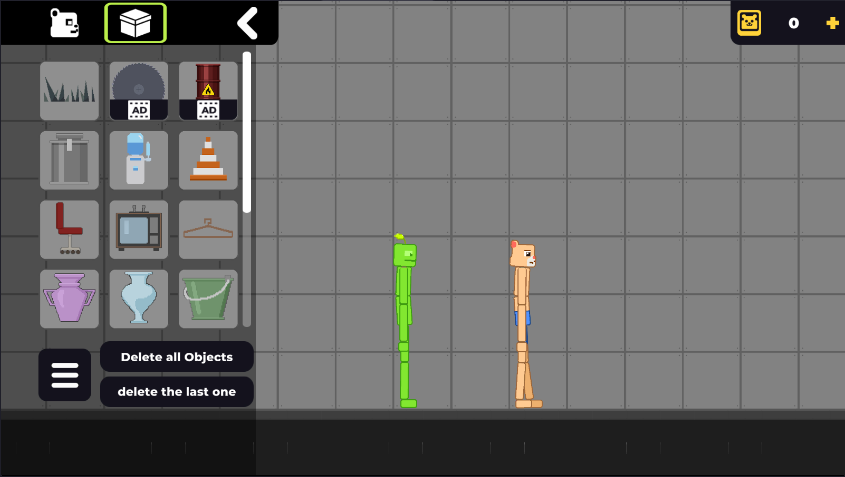Pick the clothes hanger item
Screen dimensions: 845x477
pos(209,230)
